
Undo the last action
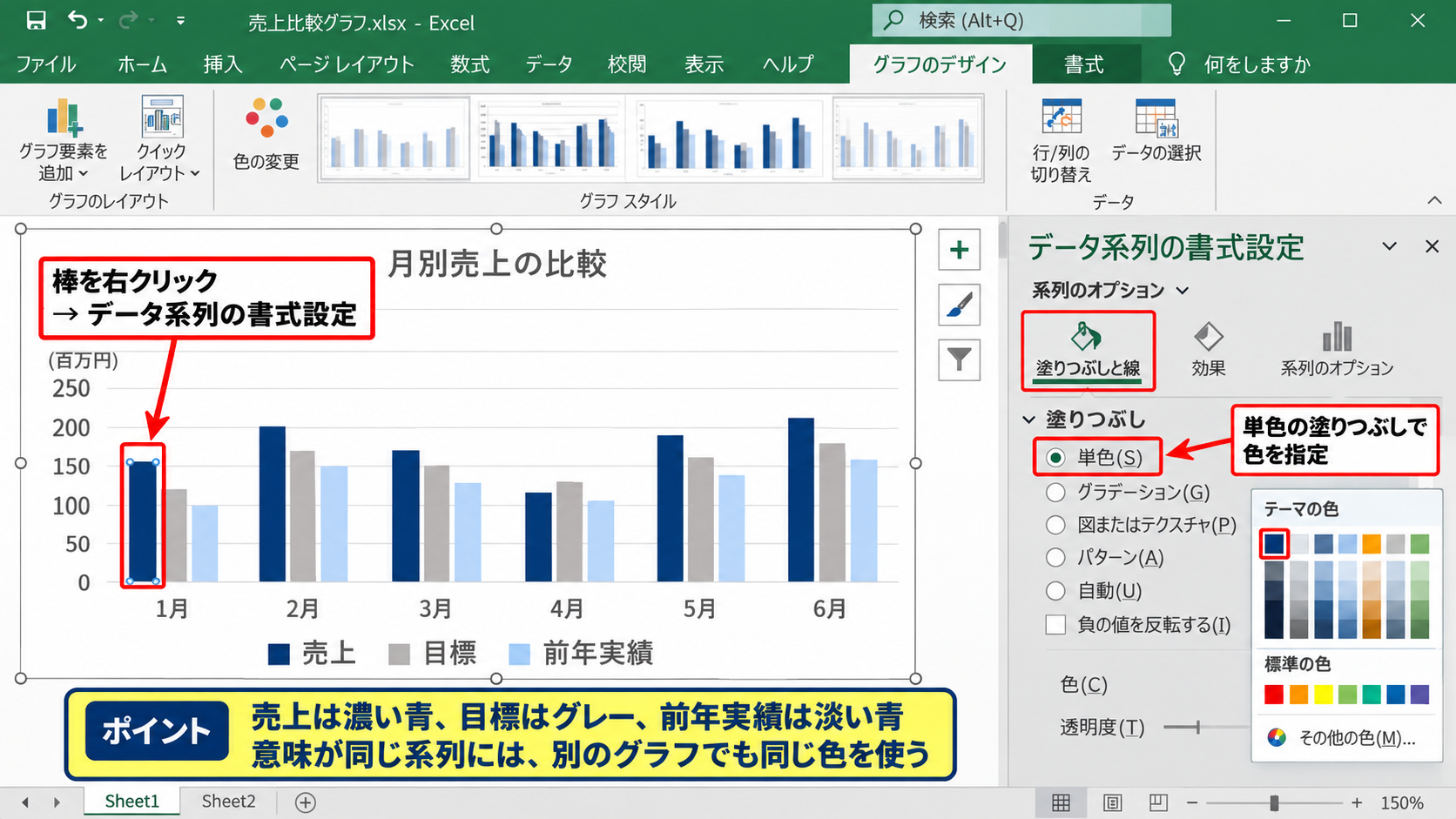click(78, 20)
